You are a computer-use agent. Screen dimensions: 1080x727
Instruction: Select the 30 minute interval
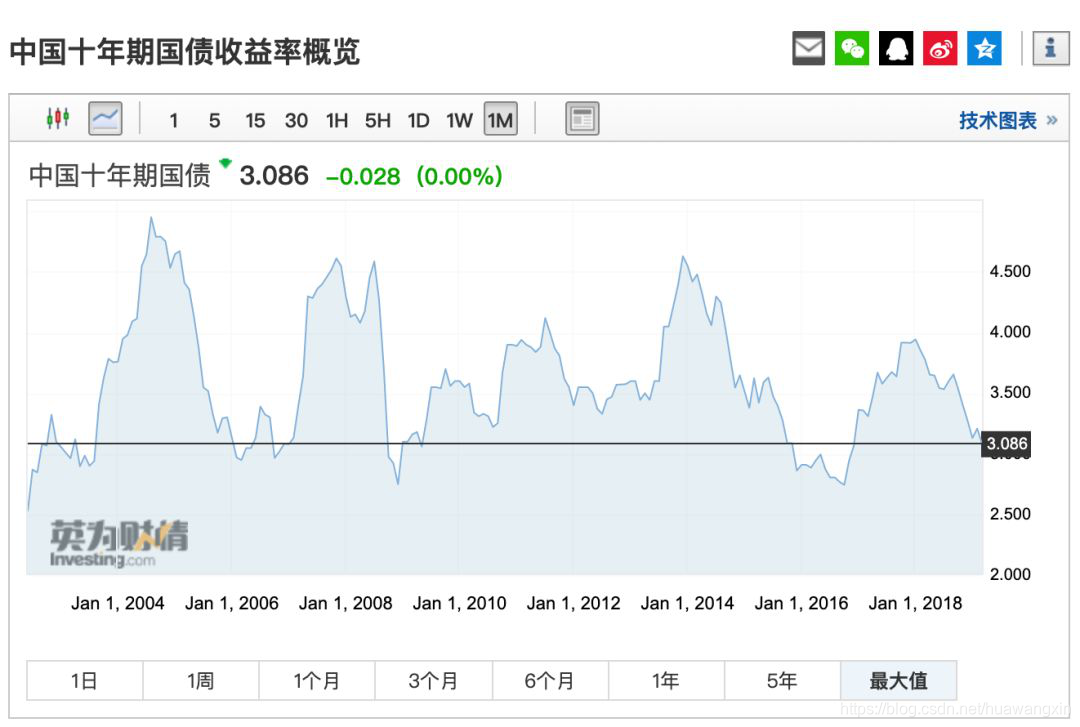coord(296,121)
